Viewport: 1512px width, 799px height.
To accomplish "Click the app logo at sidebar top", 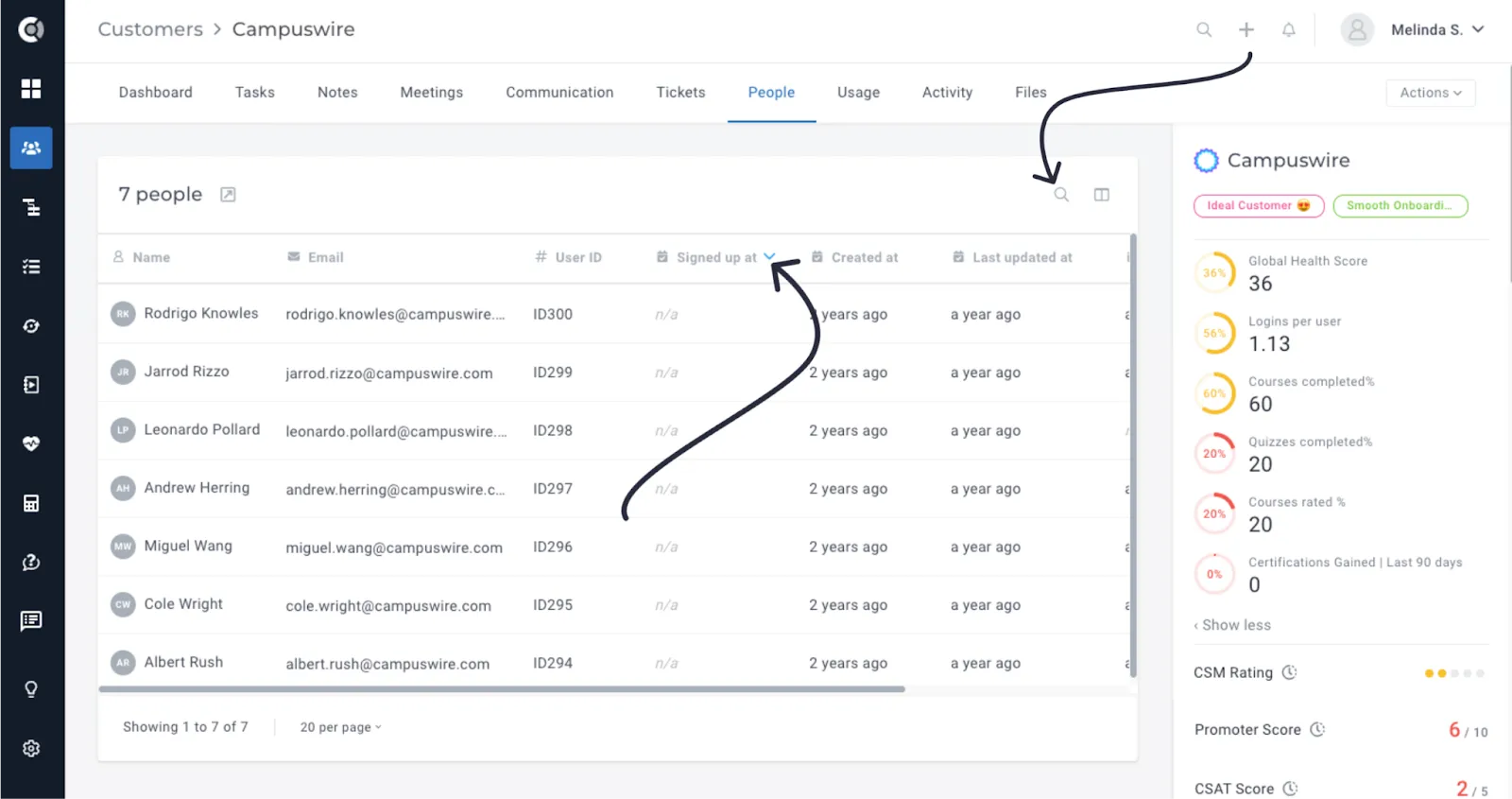I will 31,29.
